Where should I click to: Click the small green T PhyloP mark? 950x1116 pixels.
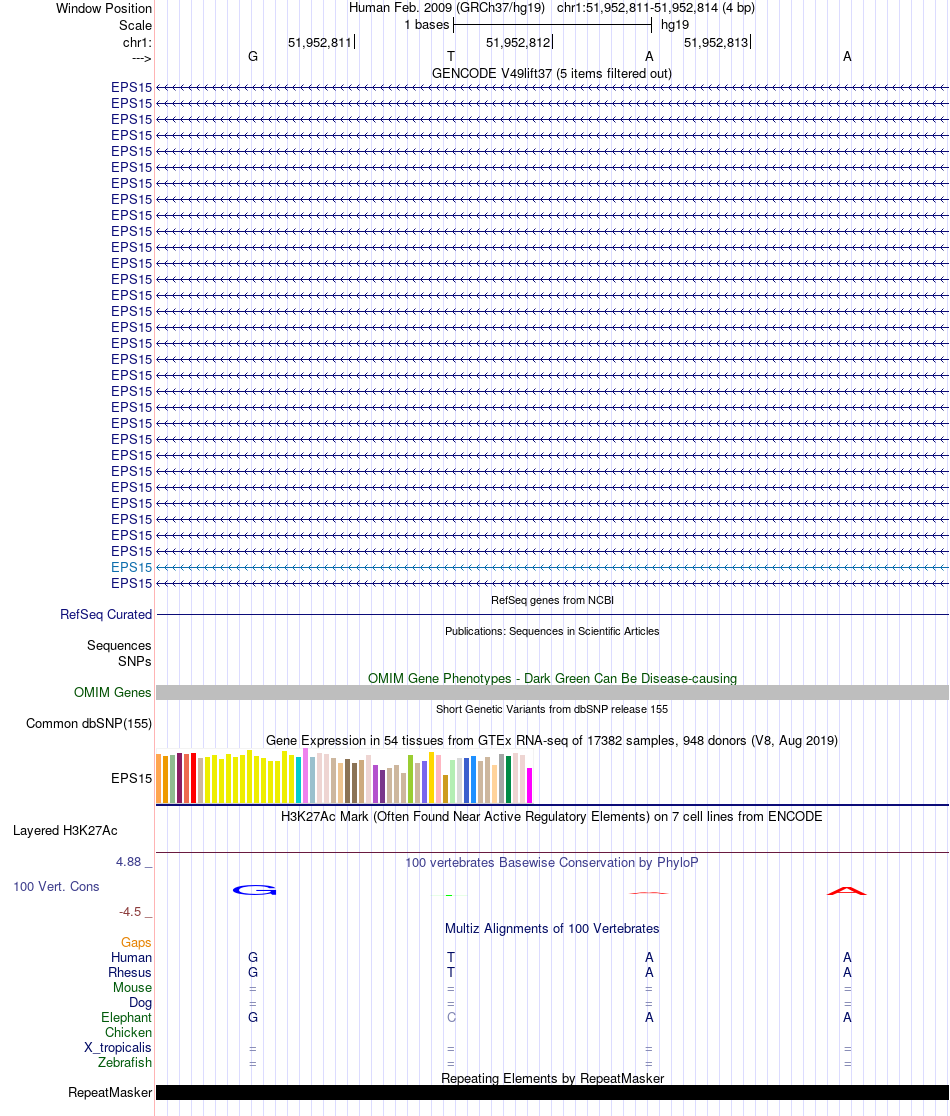click(x=450, y=895)
